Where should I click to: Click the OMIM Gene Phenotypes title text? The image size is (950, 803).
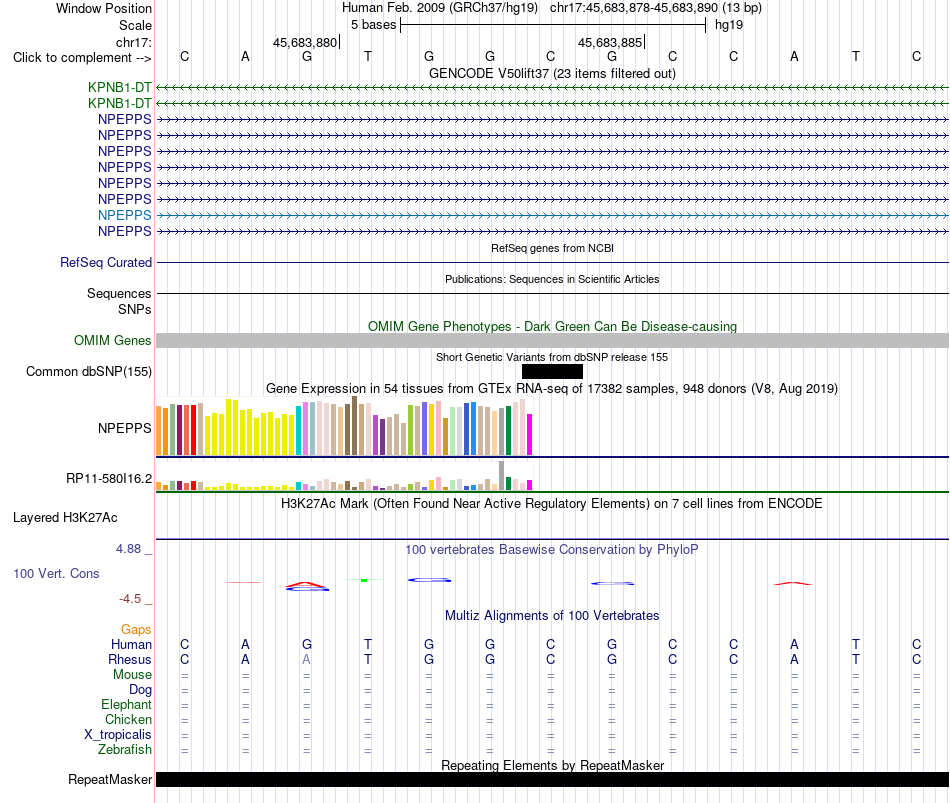pyautogui.click(x=552, y=326)
